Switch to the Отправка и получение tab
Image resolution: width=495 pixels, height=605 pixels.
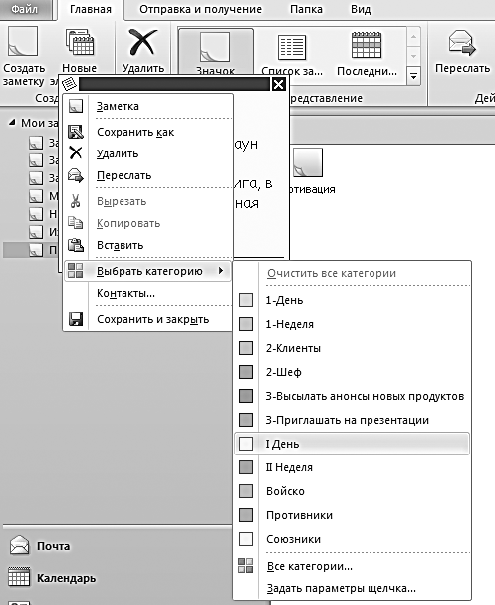200,9
